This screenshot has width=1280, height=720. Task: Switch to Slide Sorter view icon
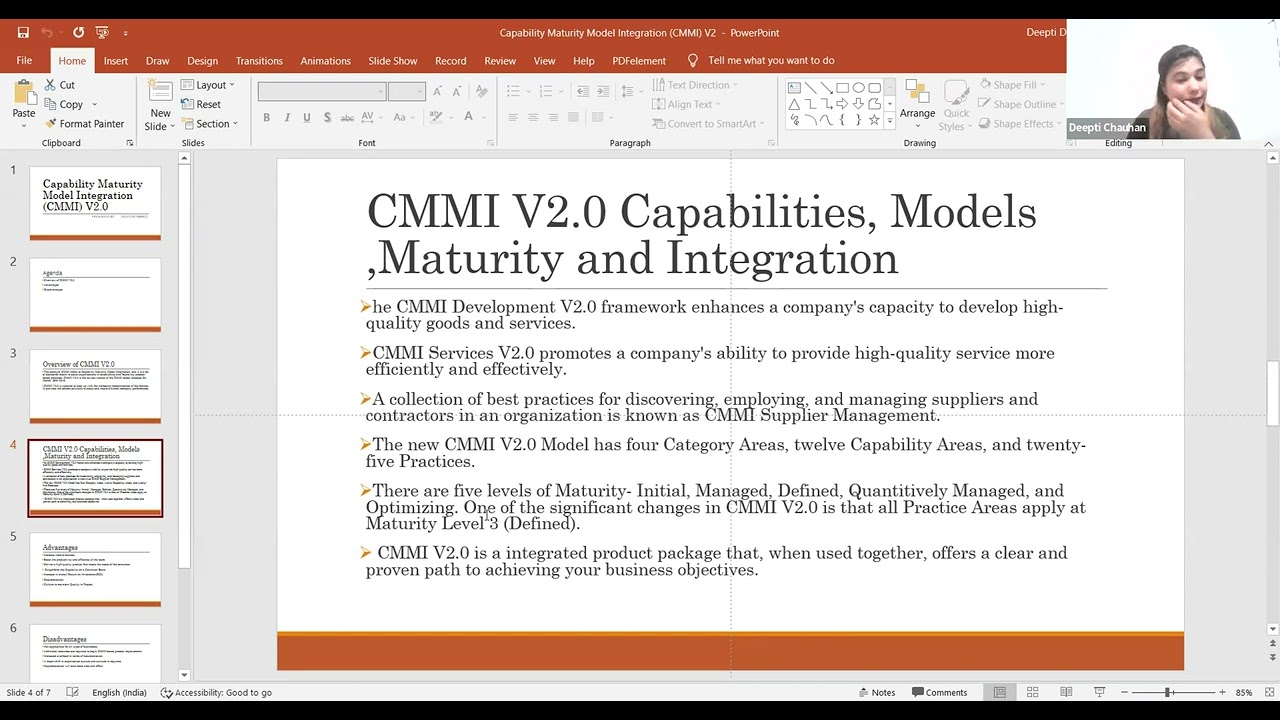click(x=1032, y=692)
